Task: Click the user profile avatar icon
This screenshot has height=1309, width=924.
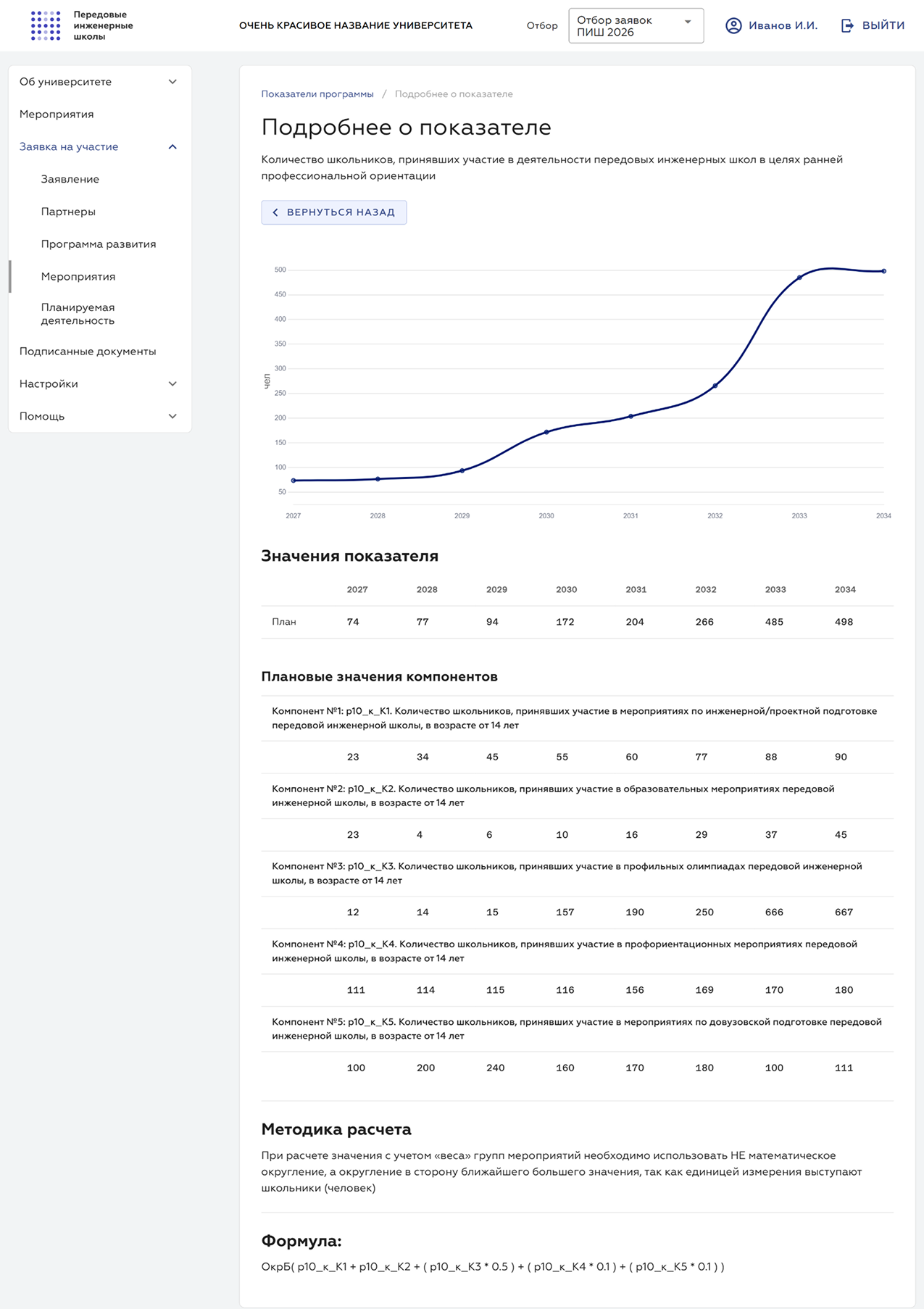Action: coord(733,25)
